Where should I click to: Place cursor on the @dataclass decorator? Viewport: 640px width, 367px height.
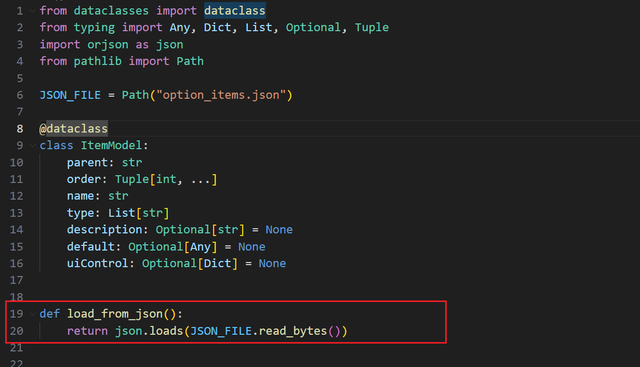point(73,129)
